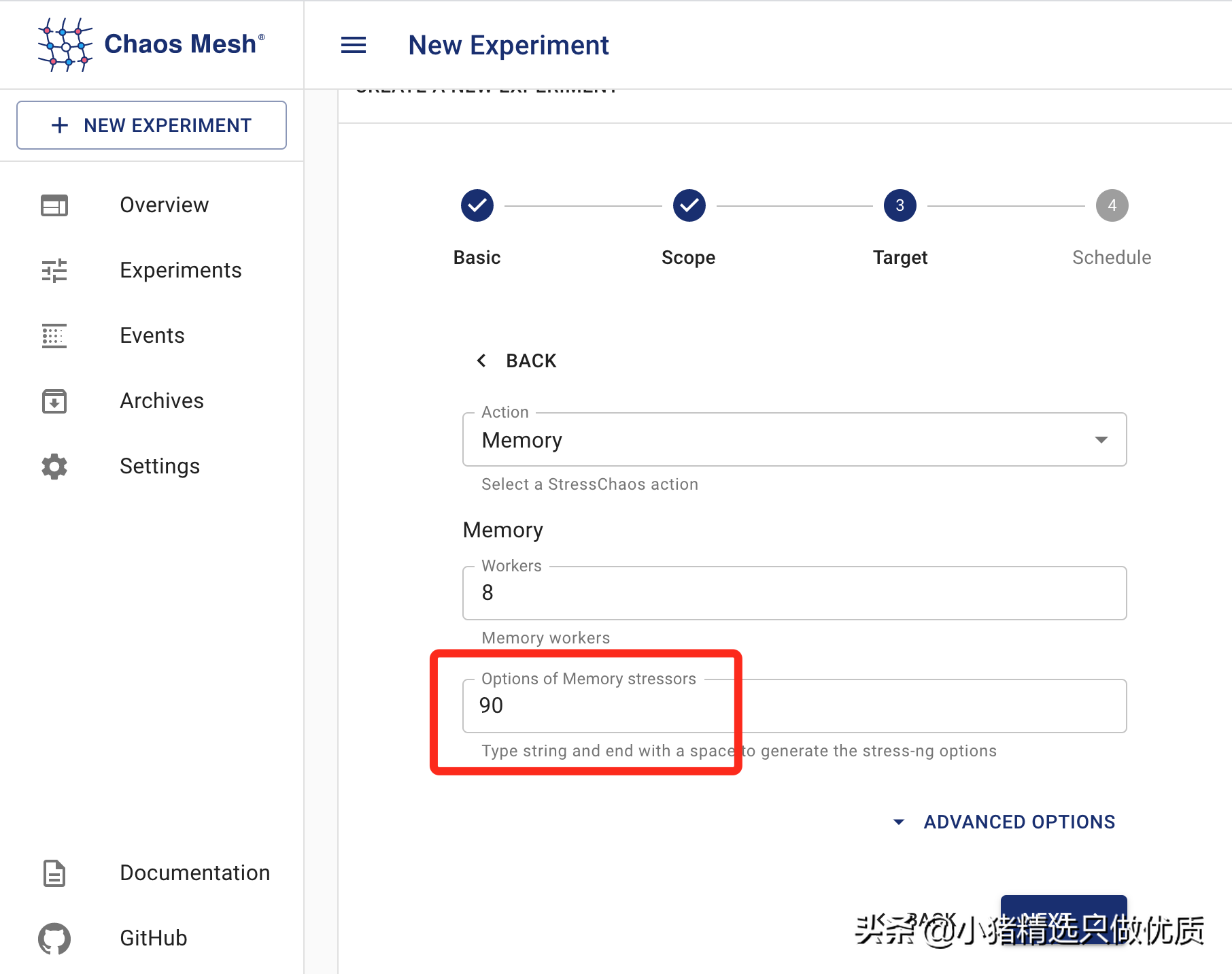Click the Schedule step 4 circle
Image resolution: width=1232 pixels, height=974 pixels.
(x=1112, y=205)
